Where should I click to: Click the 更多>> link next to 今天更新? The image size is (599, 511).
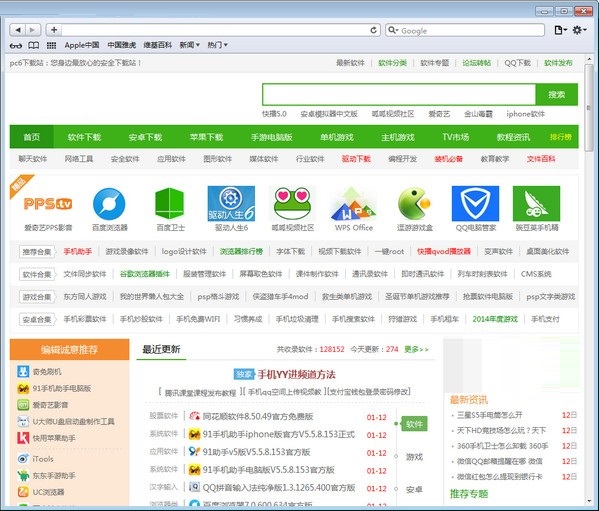point(416,349)
